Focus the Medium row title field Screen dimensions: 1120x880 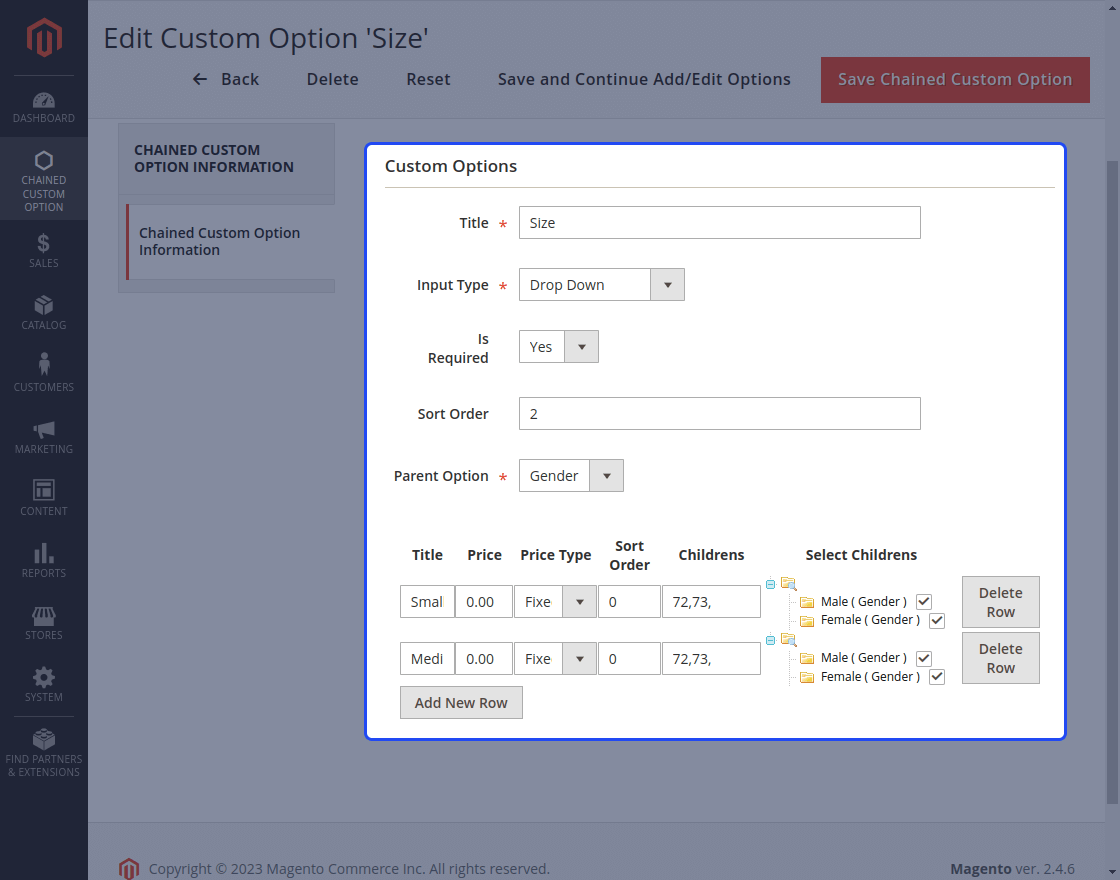(427, 659)
